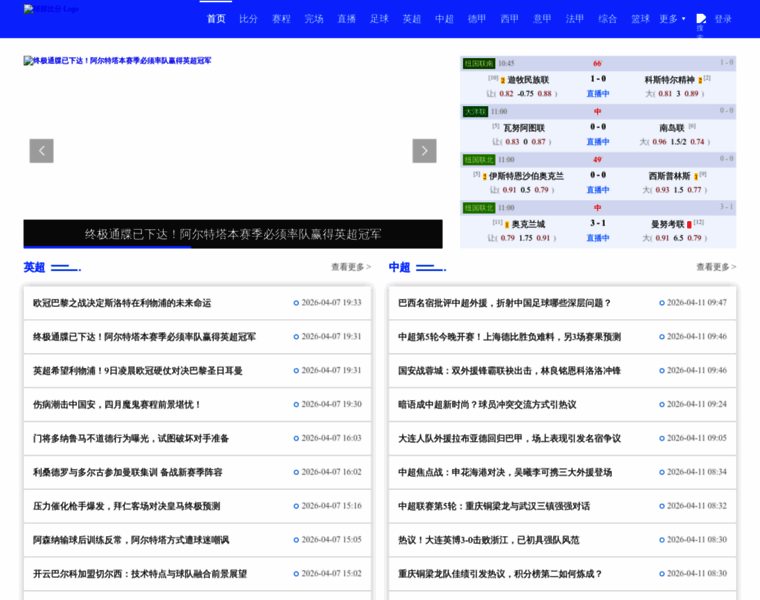Open 查看更多 for the 中超 section
This screenshot has width=760, height=600.
(716, 267)
